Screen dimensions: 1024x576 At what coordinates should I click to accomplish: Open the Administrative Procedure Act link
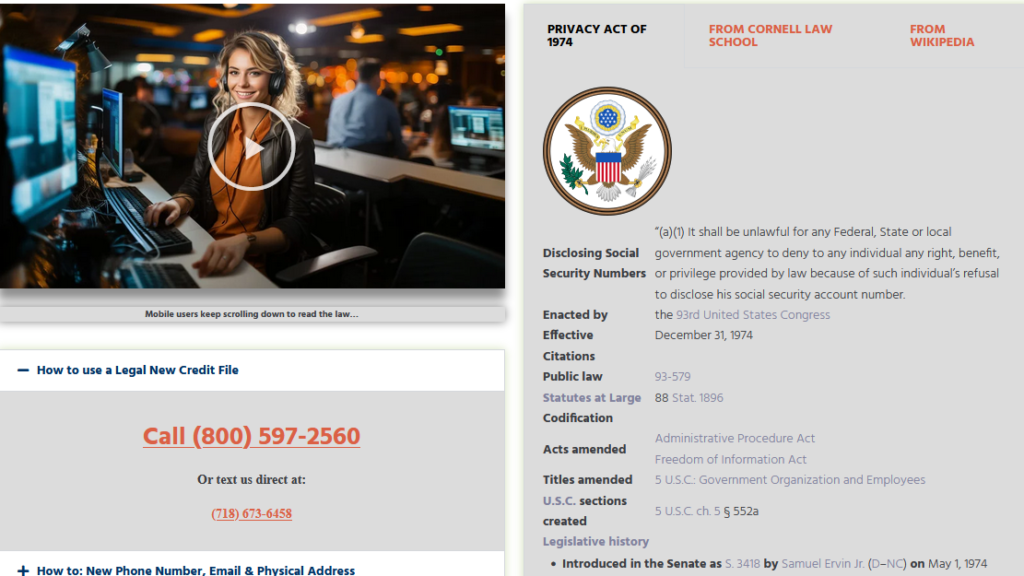click(x=735, y=438)
